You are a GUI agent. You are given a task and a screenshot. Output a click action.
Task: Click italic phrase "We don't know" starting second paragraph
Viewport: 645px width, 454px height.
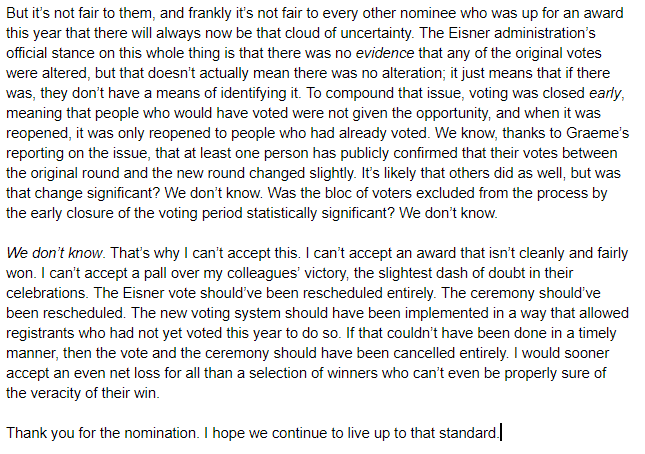[54, 253]
